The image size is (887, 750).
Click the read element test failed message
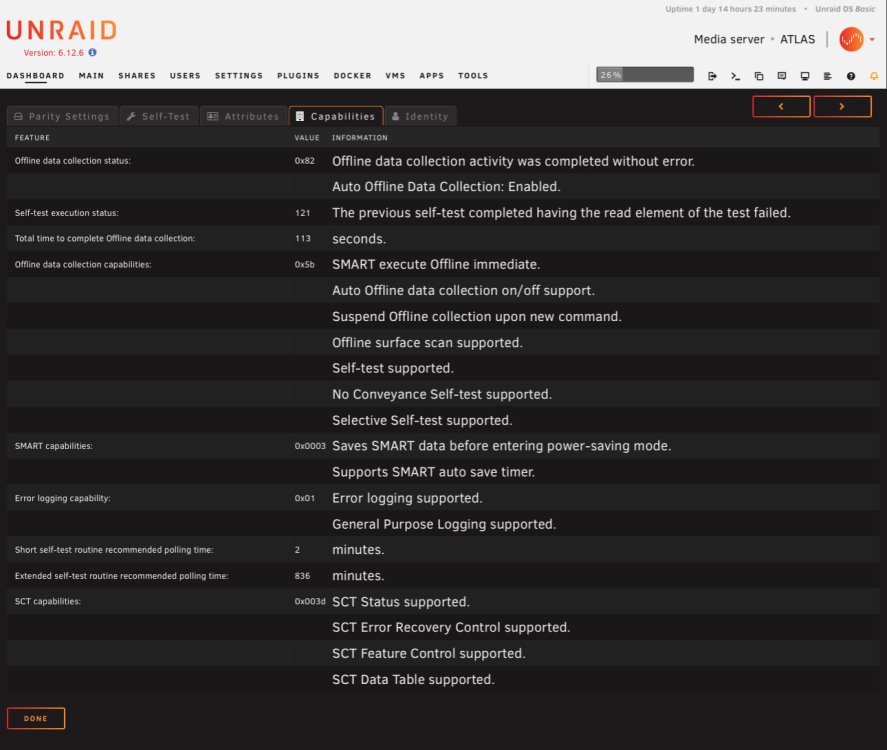[x=561, y=213]
